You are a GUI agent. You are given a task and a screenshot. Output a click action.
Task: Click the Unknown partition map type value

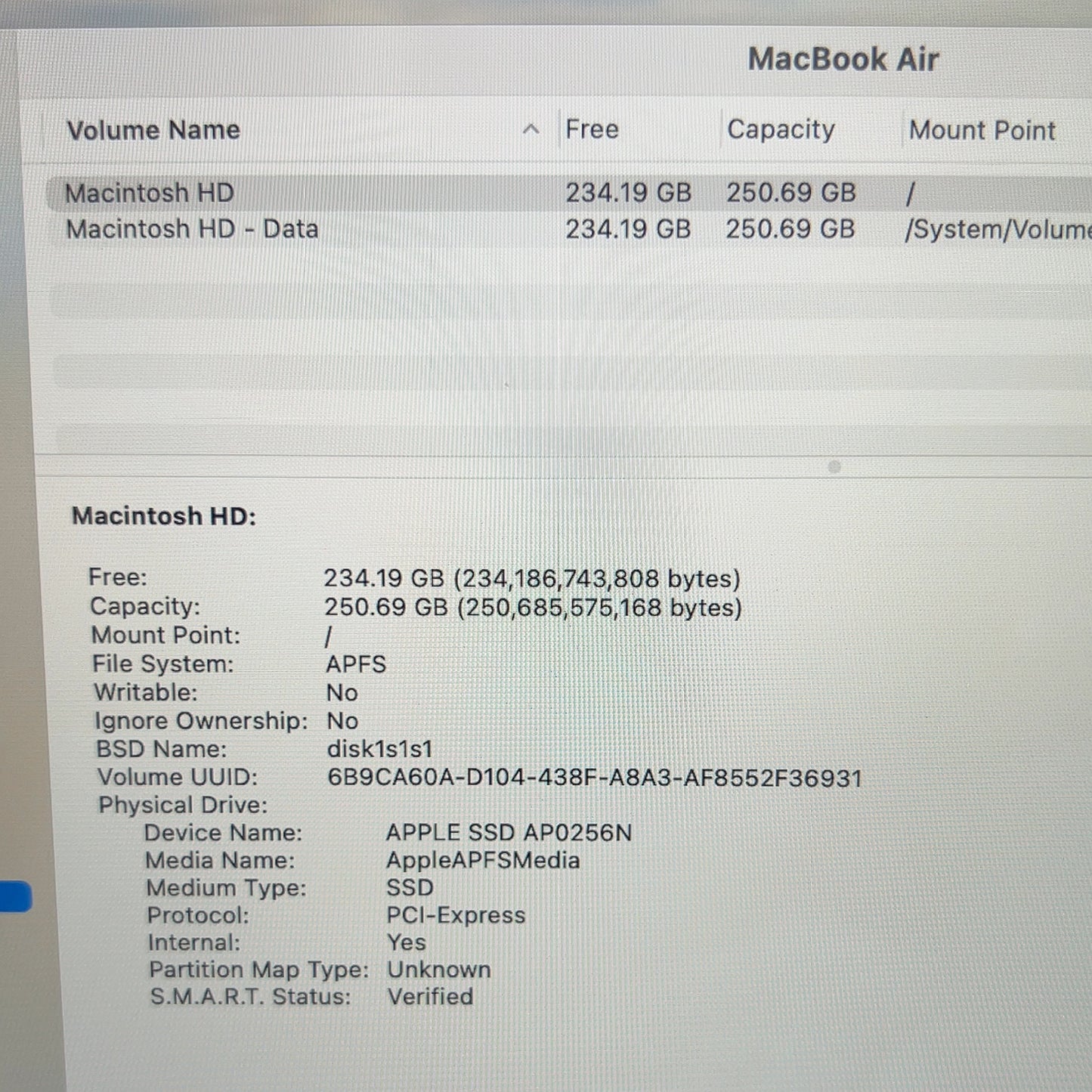coord(439,970)
